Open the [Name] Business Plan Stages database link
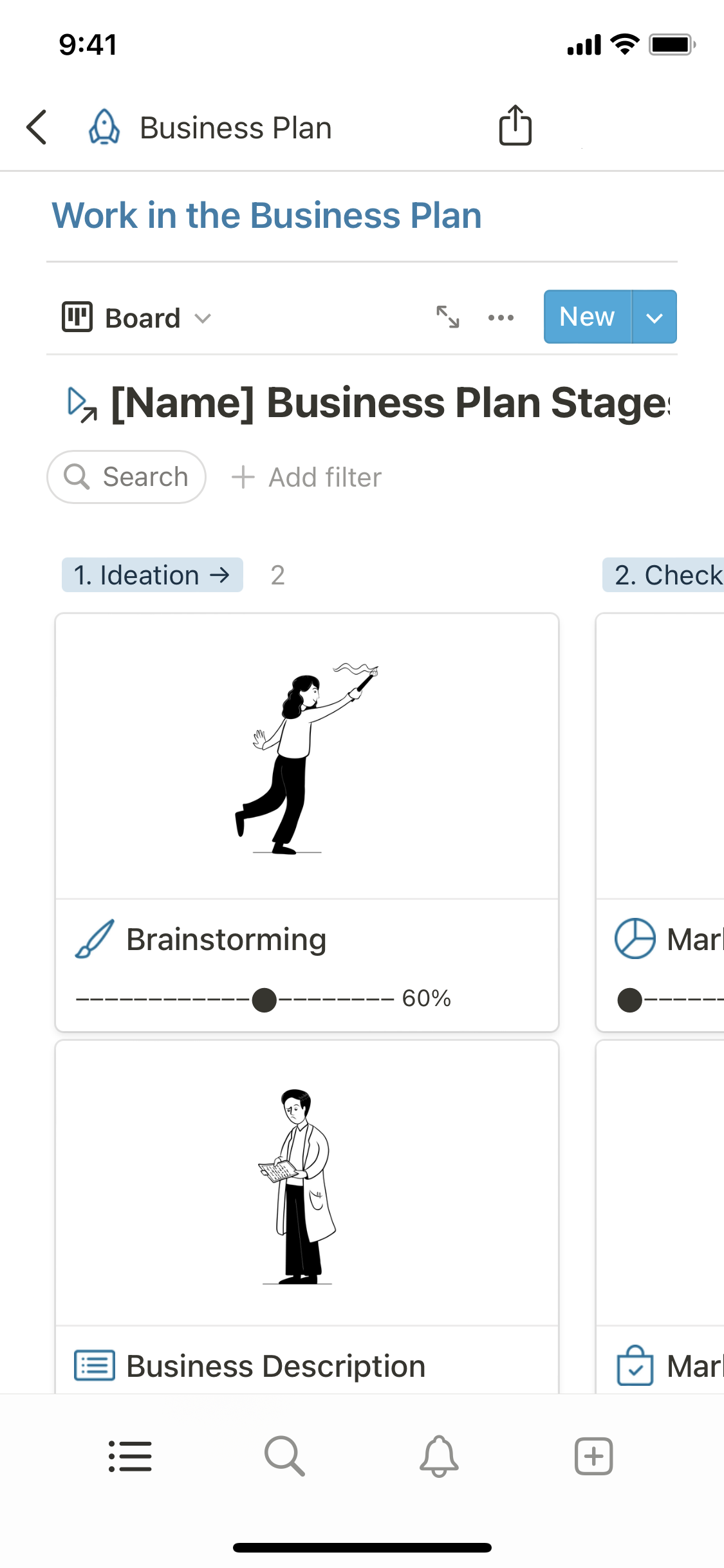Image resolution: width=724 pixels, height=1568 pixels. point(389,404)
